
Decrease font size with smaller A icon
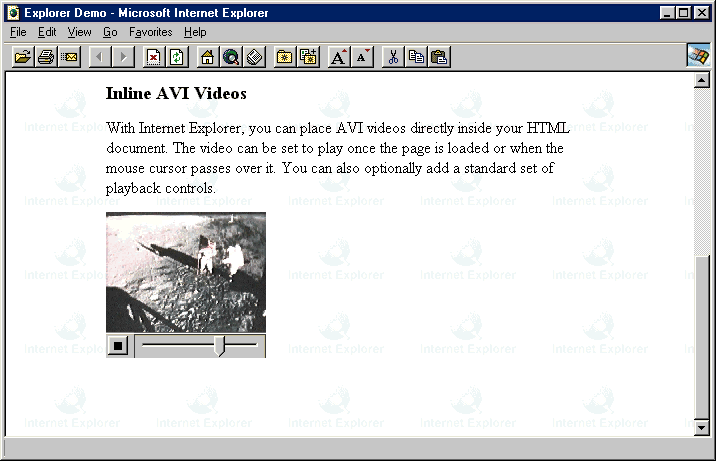point(362,57)
